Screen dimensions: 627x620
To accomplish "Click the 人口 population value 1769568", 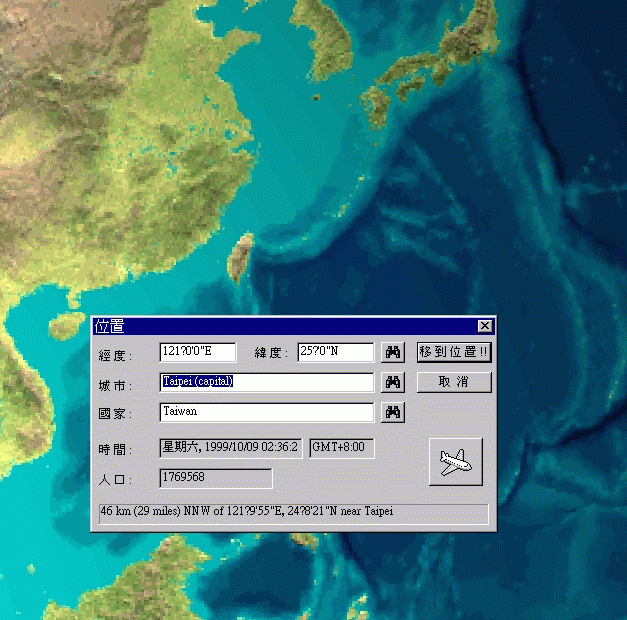I will point(215,478).
